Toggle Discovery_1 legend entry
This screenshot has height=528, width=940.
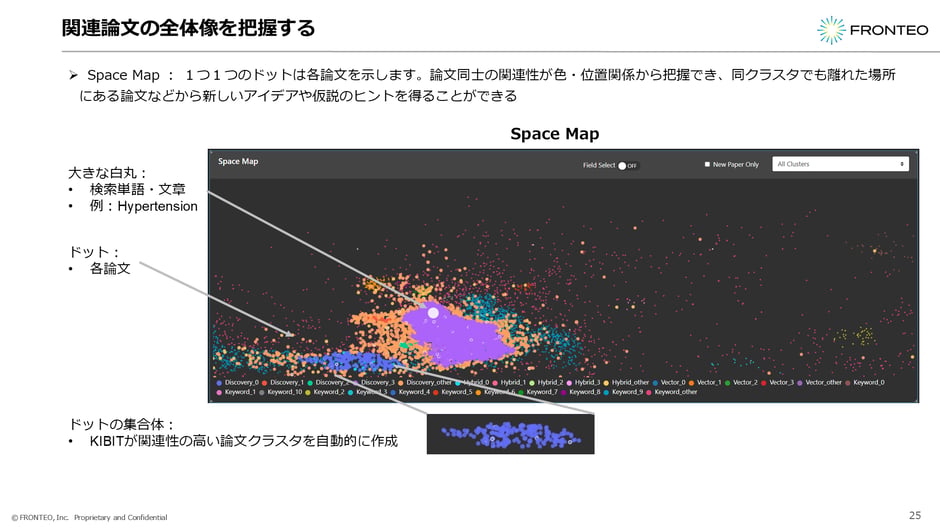pyautogui.click(x=283, y=382)
